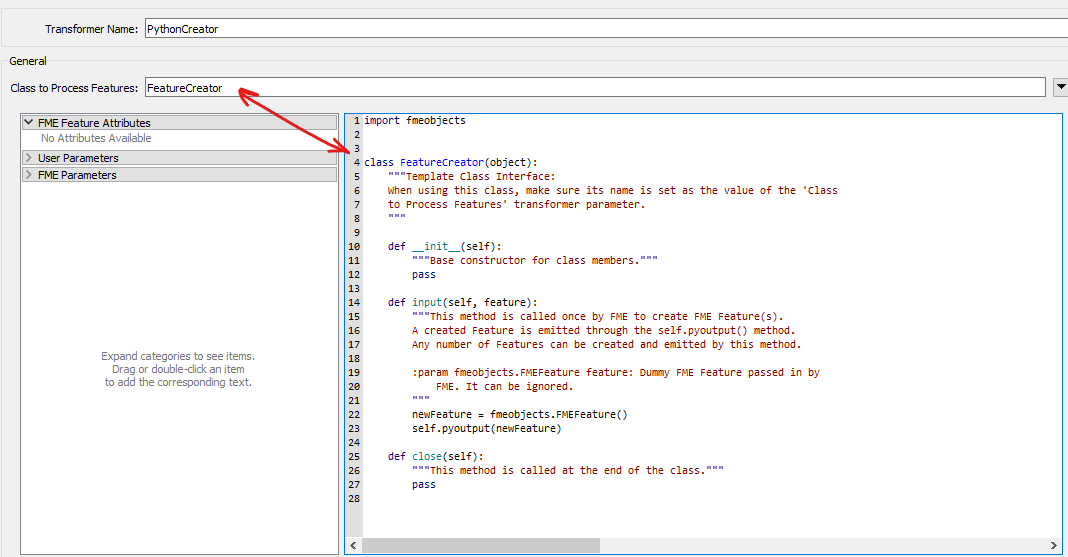Click the Base constructor docstring line

535,260
